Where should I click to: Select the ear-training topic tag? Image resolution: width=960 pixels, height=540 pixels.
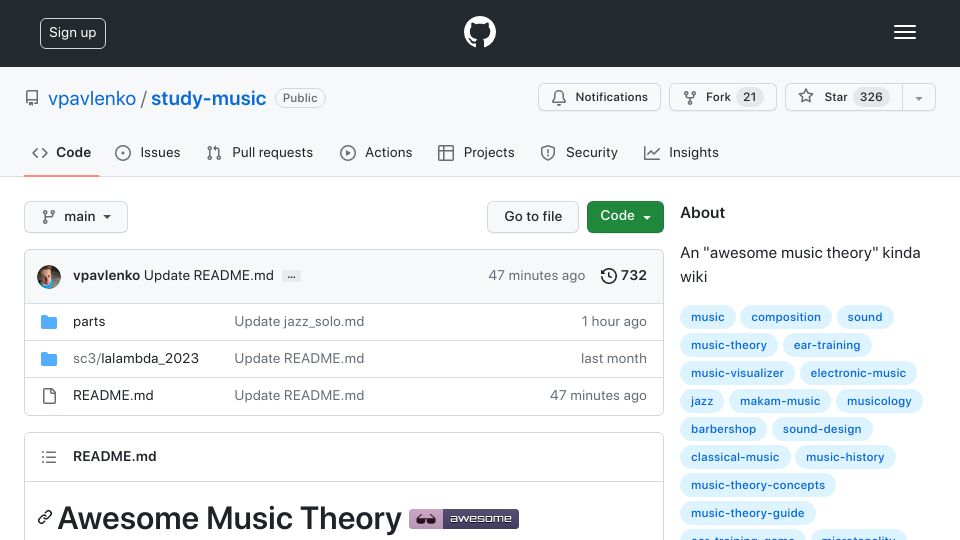827,345
